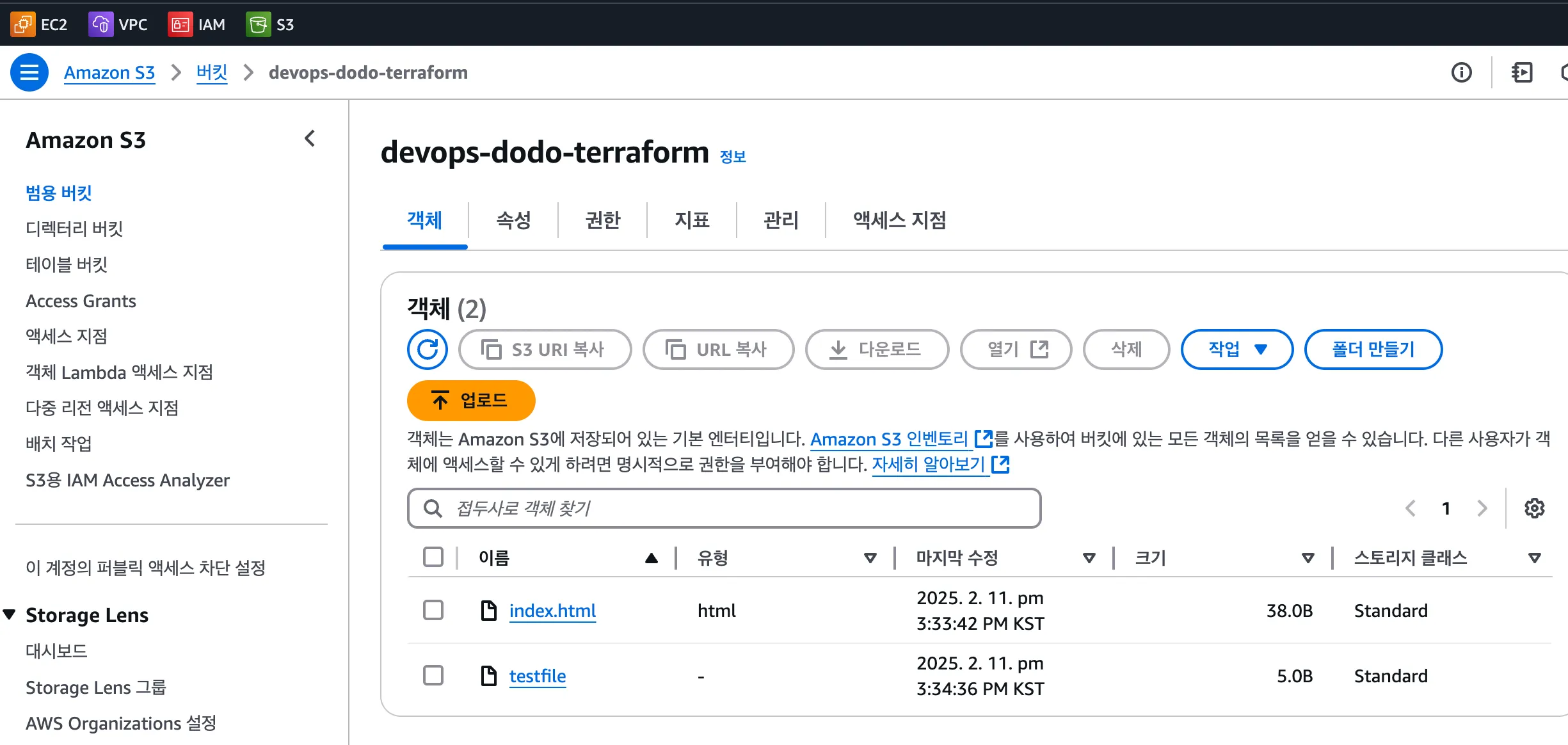Sort by 크기 column arrow
Image resolution: width=1568 pixels, height=745 pixels.
1308,558
